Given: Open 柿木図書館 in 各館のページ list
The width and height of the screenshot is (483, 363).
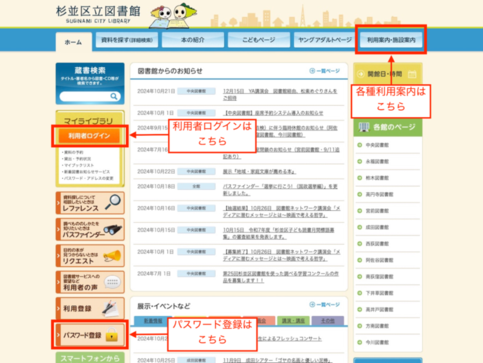Looking at the screenshot, I should point(377,178).
